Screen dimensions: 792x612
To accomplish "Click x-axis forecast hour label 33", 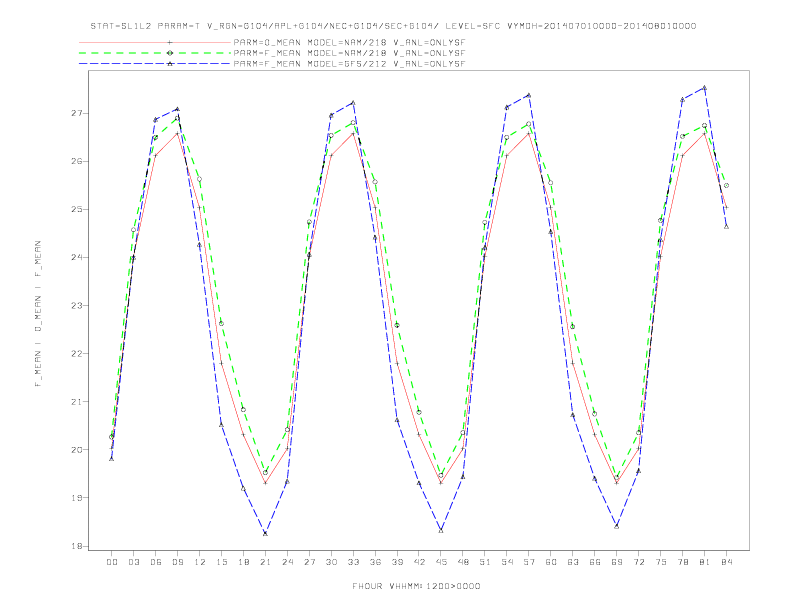I will (354, 562).
